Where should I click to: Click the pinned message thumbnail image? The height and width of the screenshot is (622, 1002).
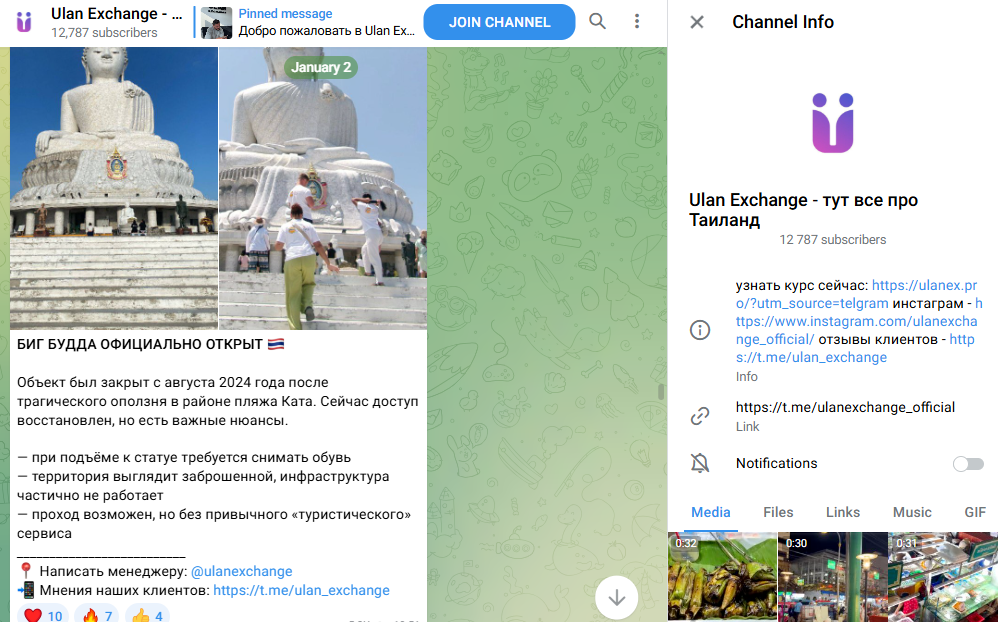[x=216, y=23]
